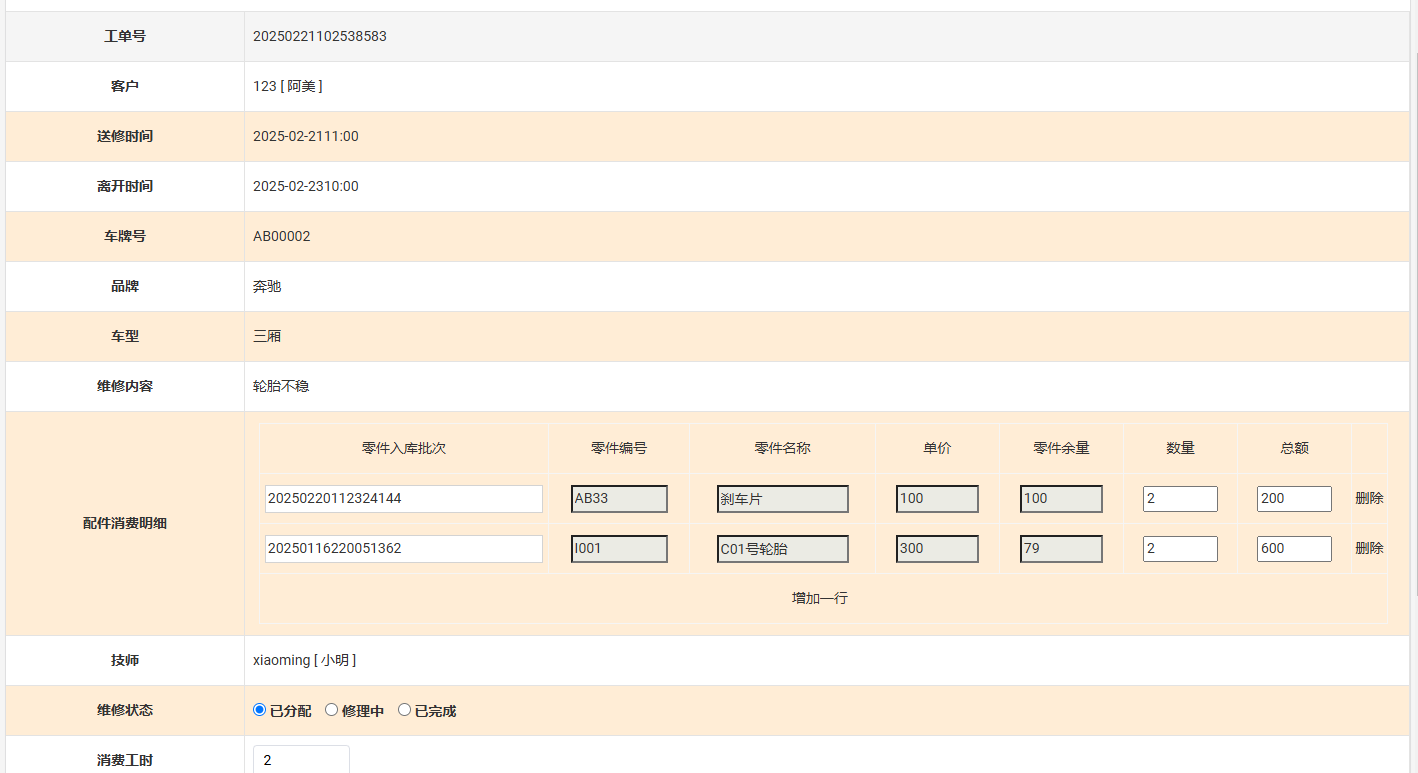Click the total amount field showing 200
This screenshot has width=1418, height=773.
[x=1294, y=499]
